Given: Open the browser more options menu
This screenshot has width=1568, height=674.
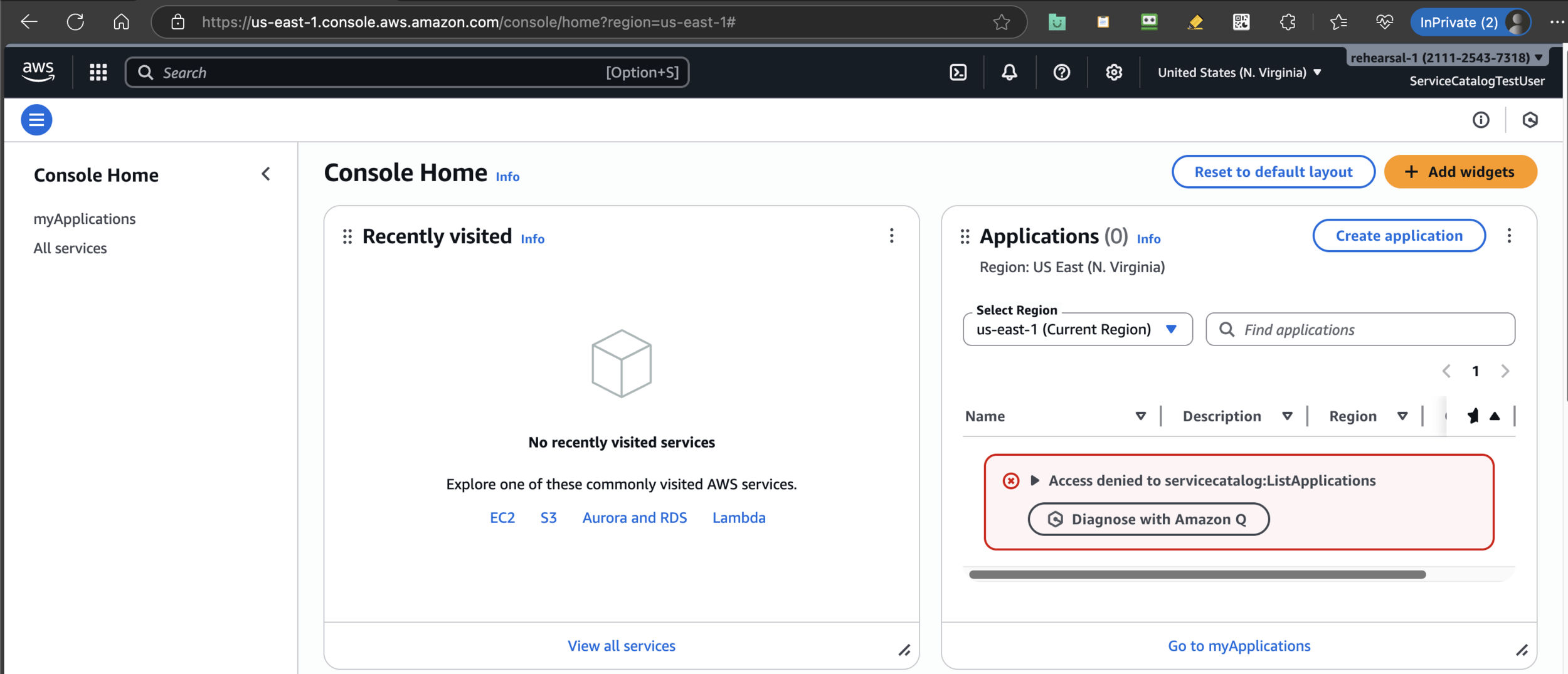Looking at the screenshot, I should [1557, 22].
